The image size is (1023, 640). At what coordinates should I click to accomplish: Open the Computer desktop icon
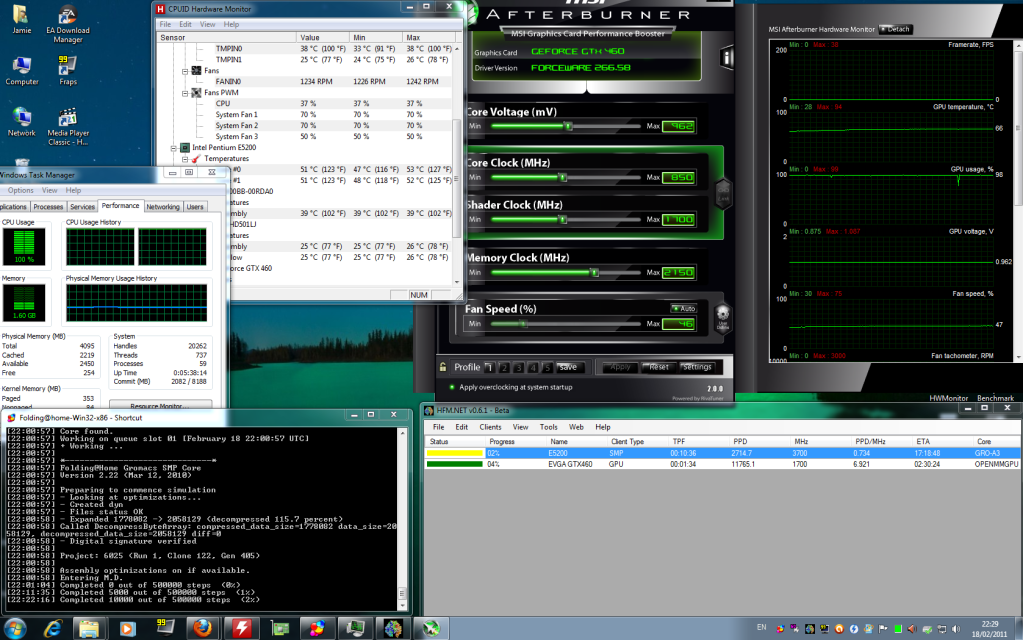point(22,71)
